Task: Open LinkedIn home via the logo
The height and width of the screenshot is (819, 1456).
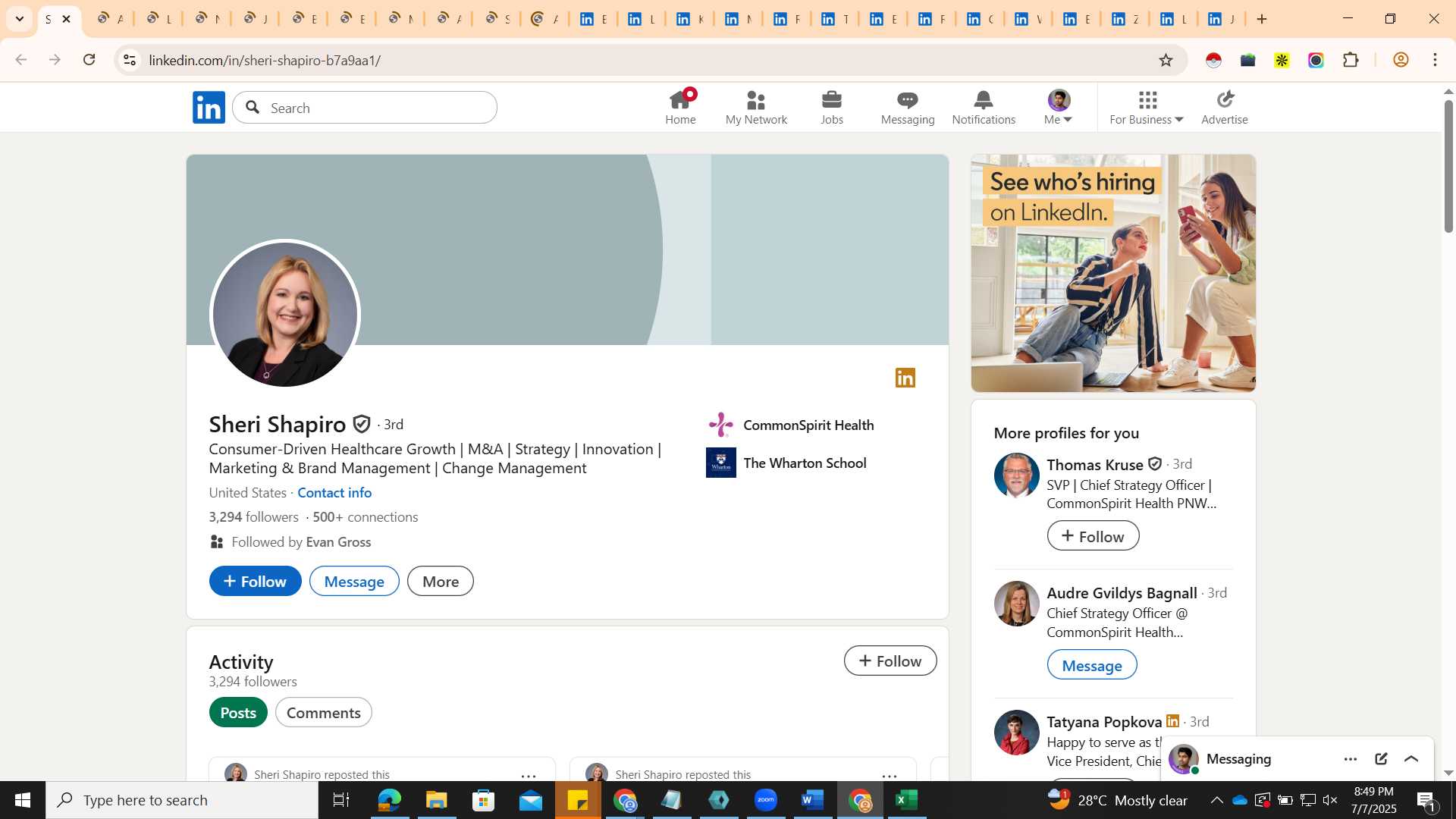Action: point(209,108)
